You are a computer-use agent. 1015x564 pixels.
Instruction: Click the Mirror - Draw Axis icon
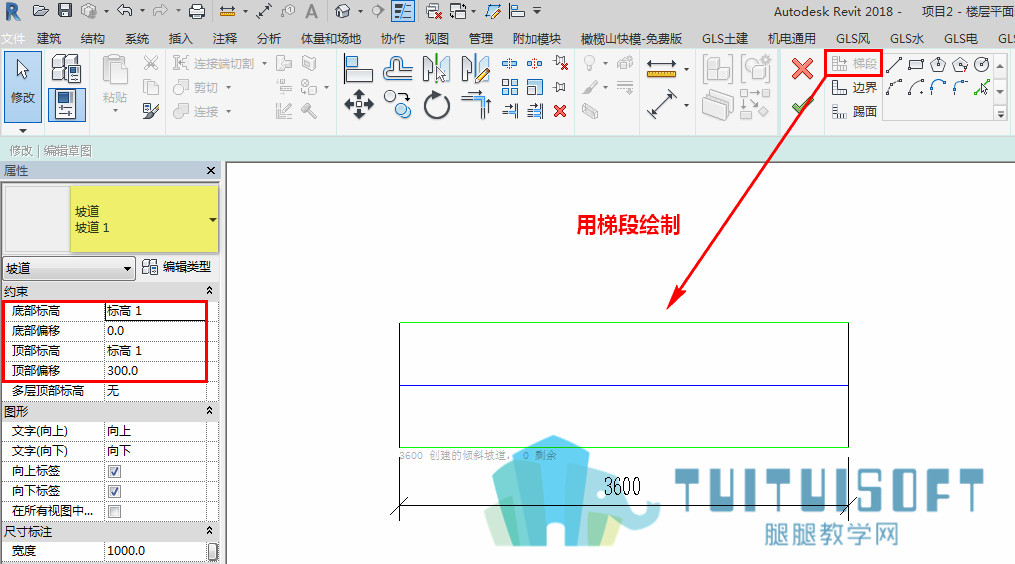475,69
